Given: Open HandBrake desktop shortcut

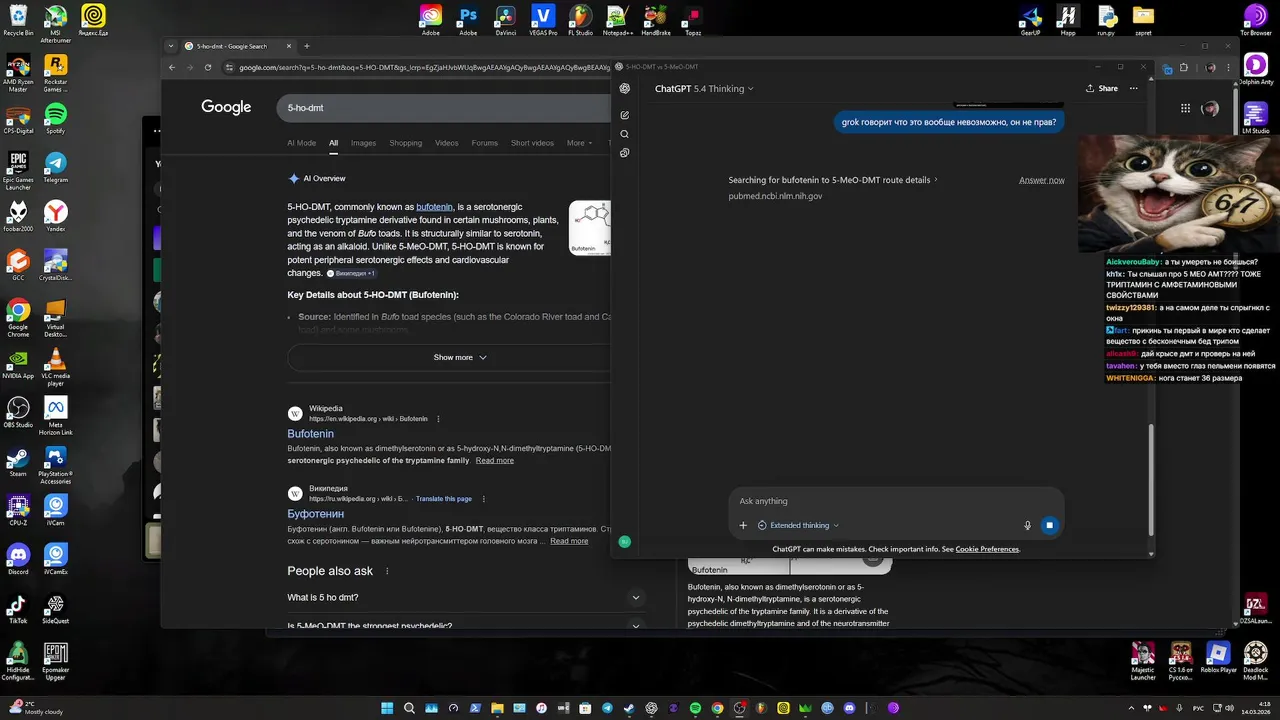Looking at the screenshot, I should (655, 20).
